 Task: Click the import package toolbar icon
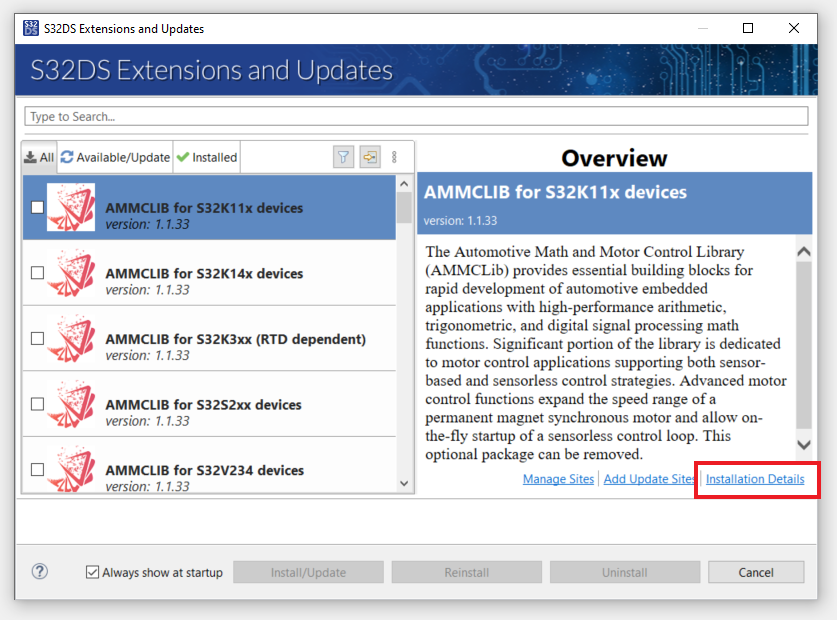point(370,157)
